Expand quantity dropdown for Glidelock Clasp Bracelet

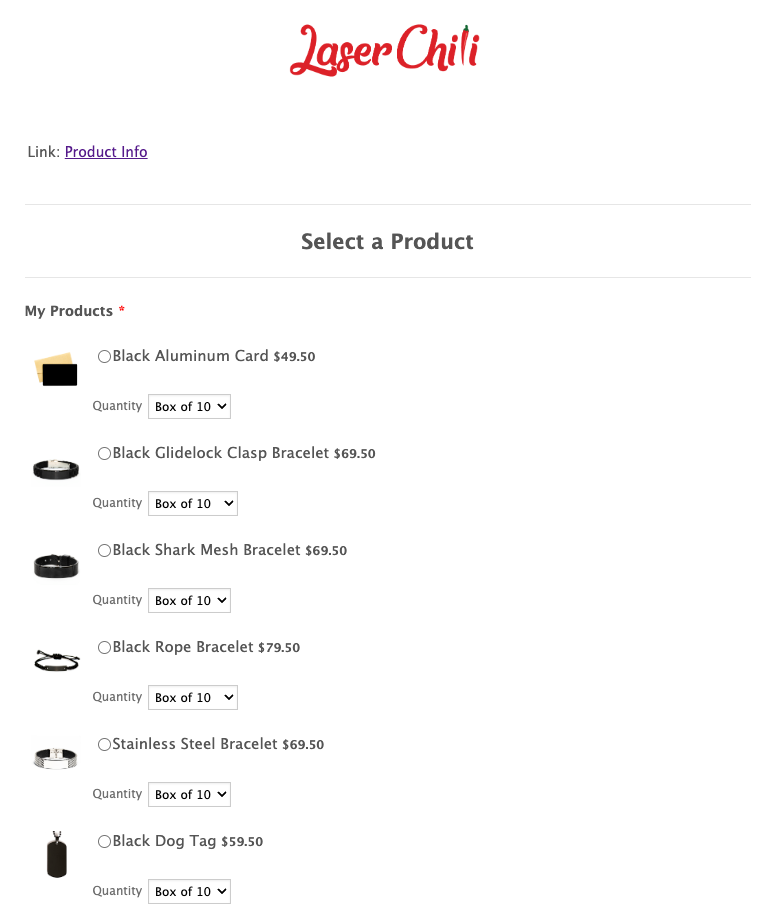pyautogui.click(x=193, y=504)
